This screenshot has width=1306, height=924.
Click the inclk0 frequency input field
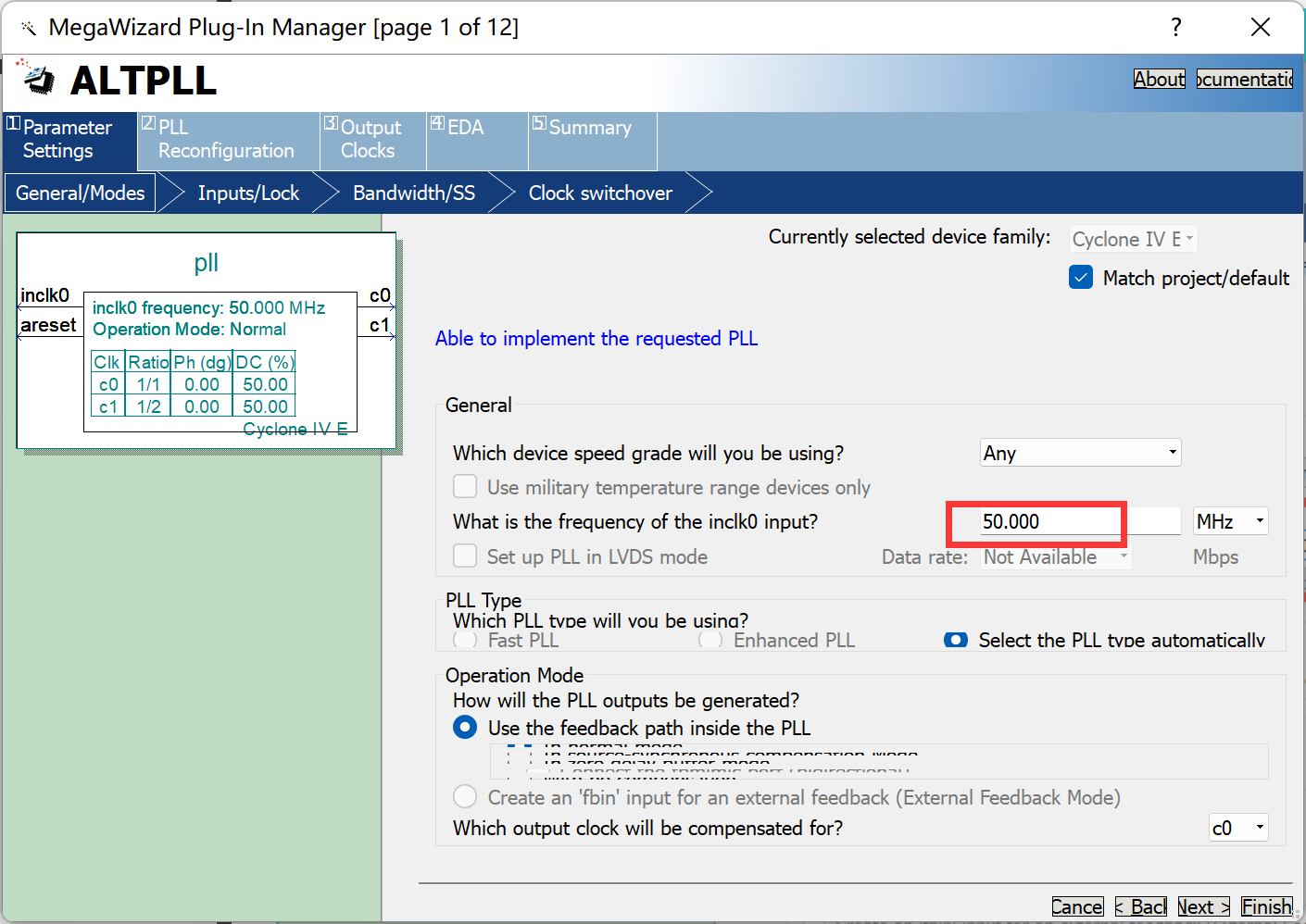[x=1080, y=521]
